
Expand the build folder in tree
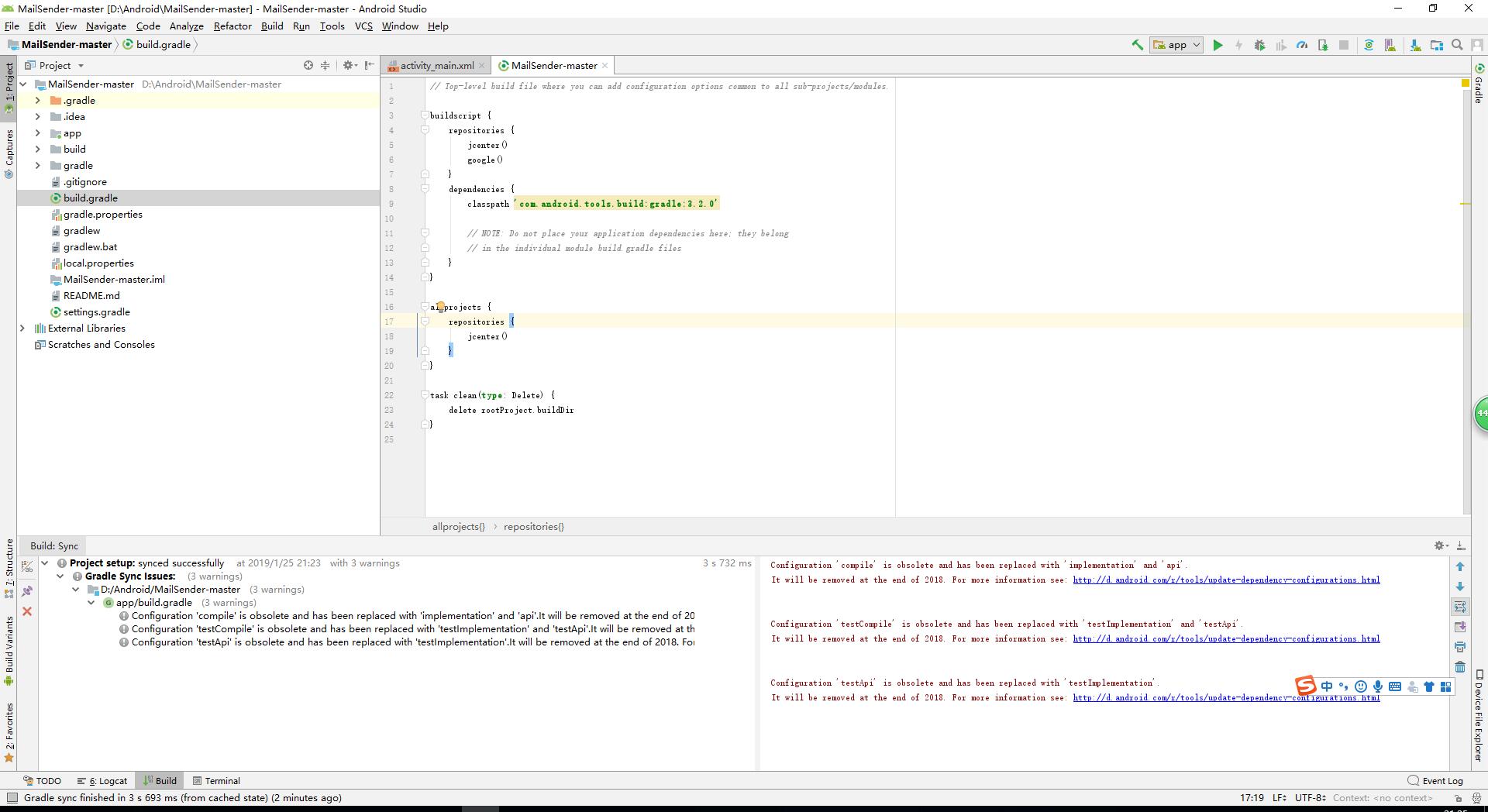pyautogui.click(x=37, y=150)
